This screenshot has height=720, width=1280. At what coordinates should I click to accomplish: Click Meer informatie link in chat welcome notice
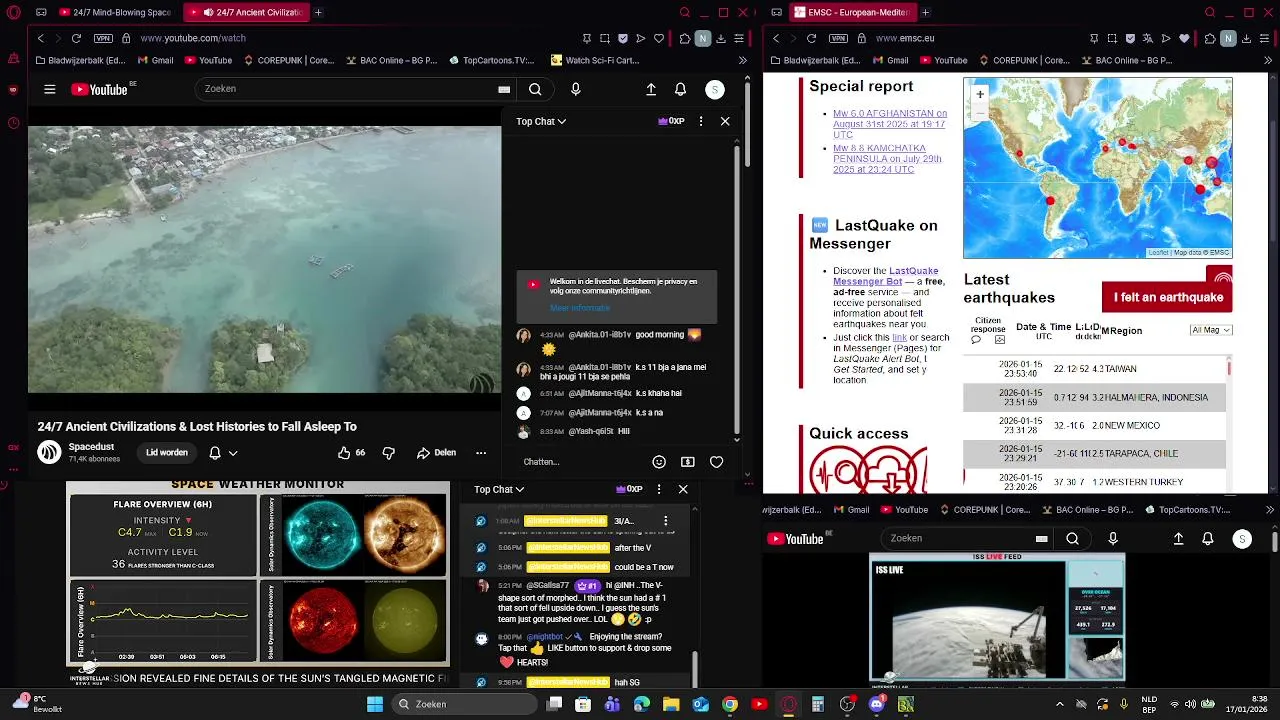[x=580, y=308]
